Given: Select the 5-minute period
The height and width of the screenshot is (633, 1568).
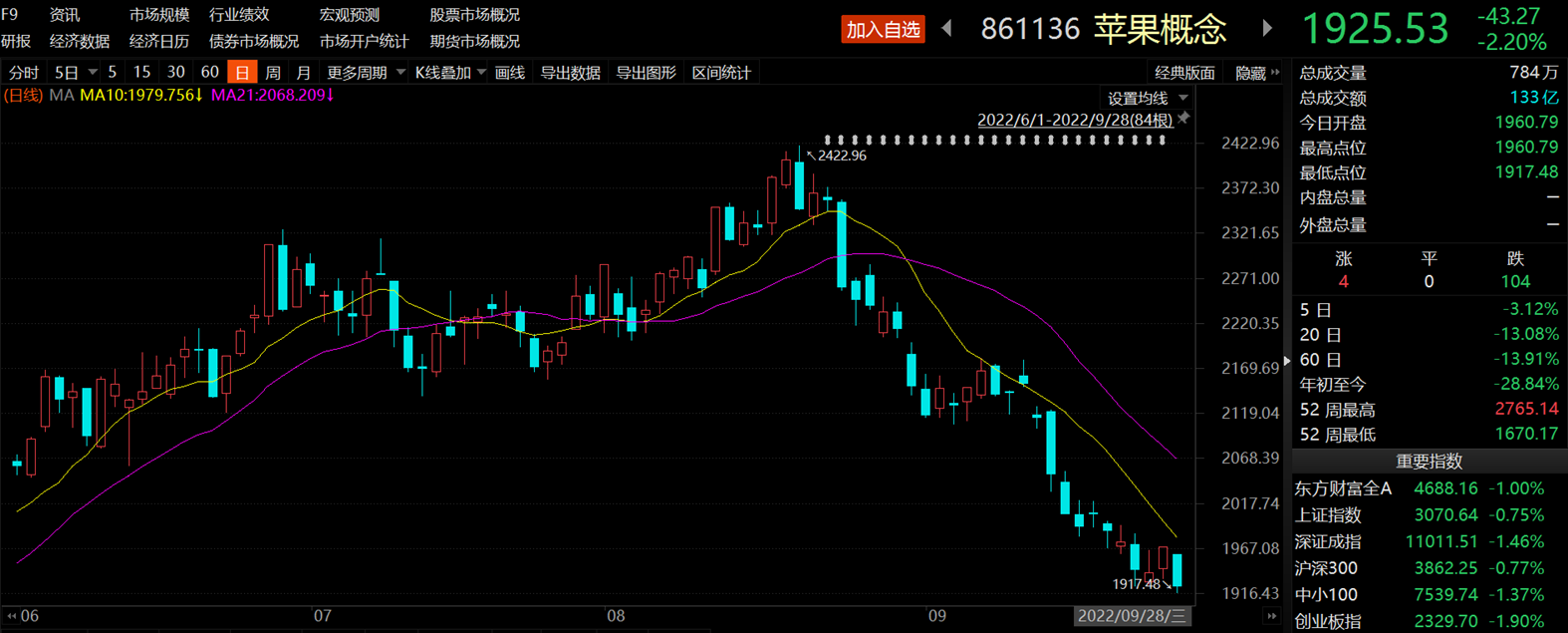Looking at the screenshot, I should click(x=112, y=73).
